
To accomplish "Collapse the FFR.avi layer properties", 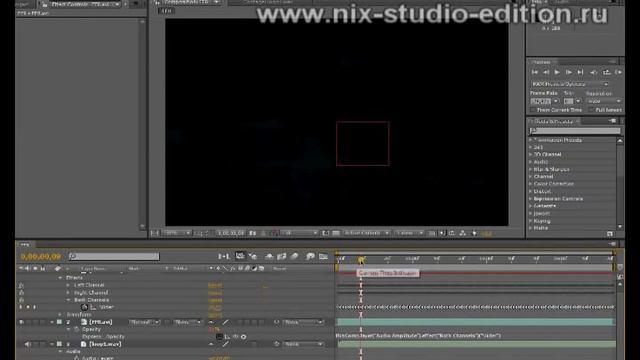I will click(x=52, y=322).
